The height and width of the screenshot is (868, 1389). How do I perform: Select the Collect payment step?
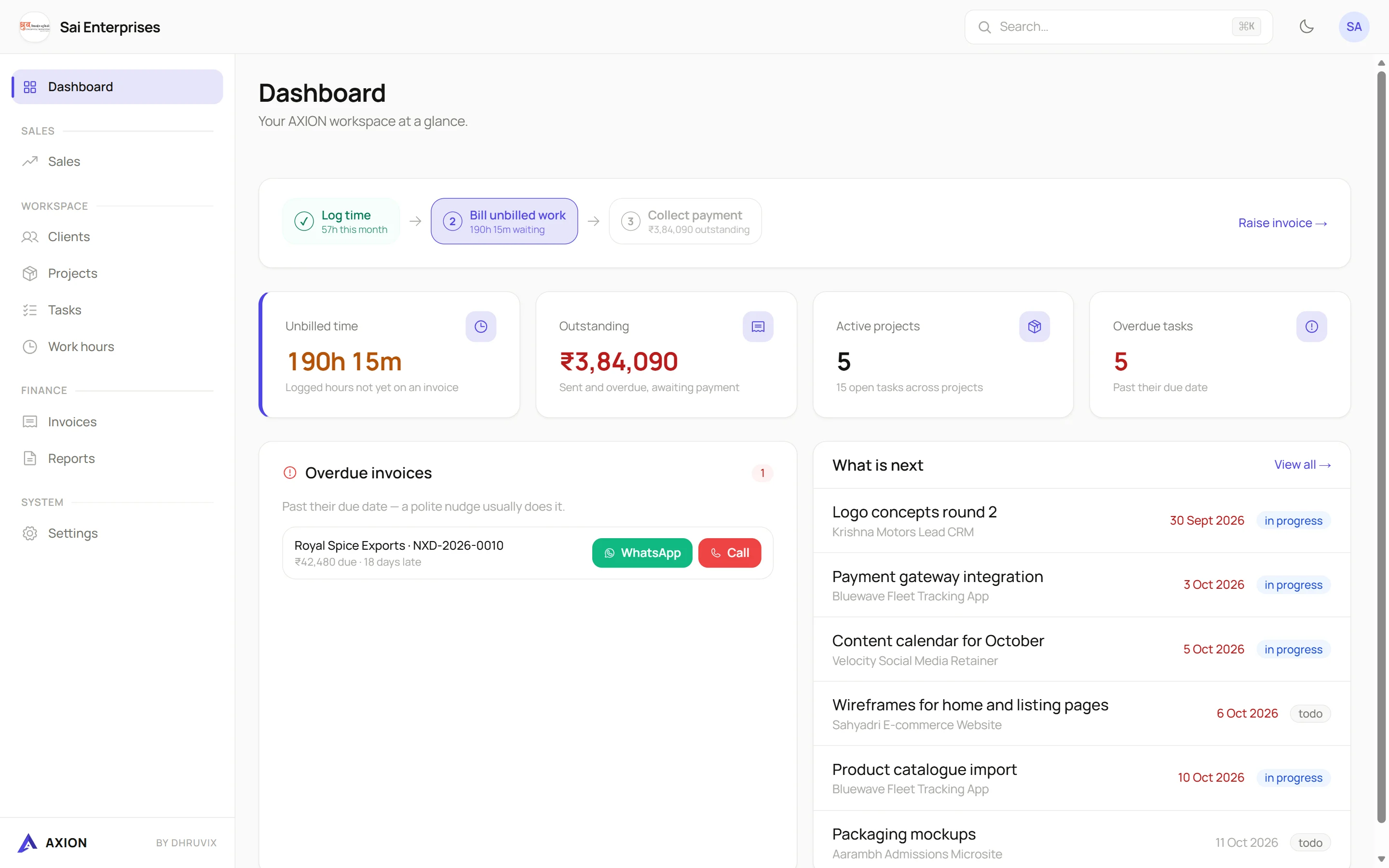[685, 221]
